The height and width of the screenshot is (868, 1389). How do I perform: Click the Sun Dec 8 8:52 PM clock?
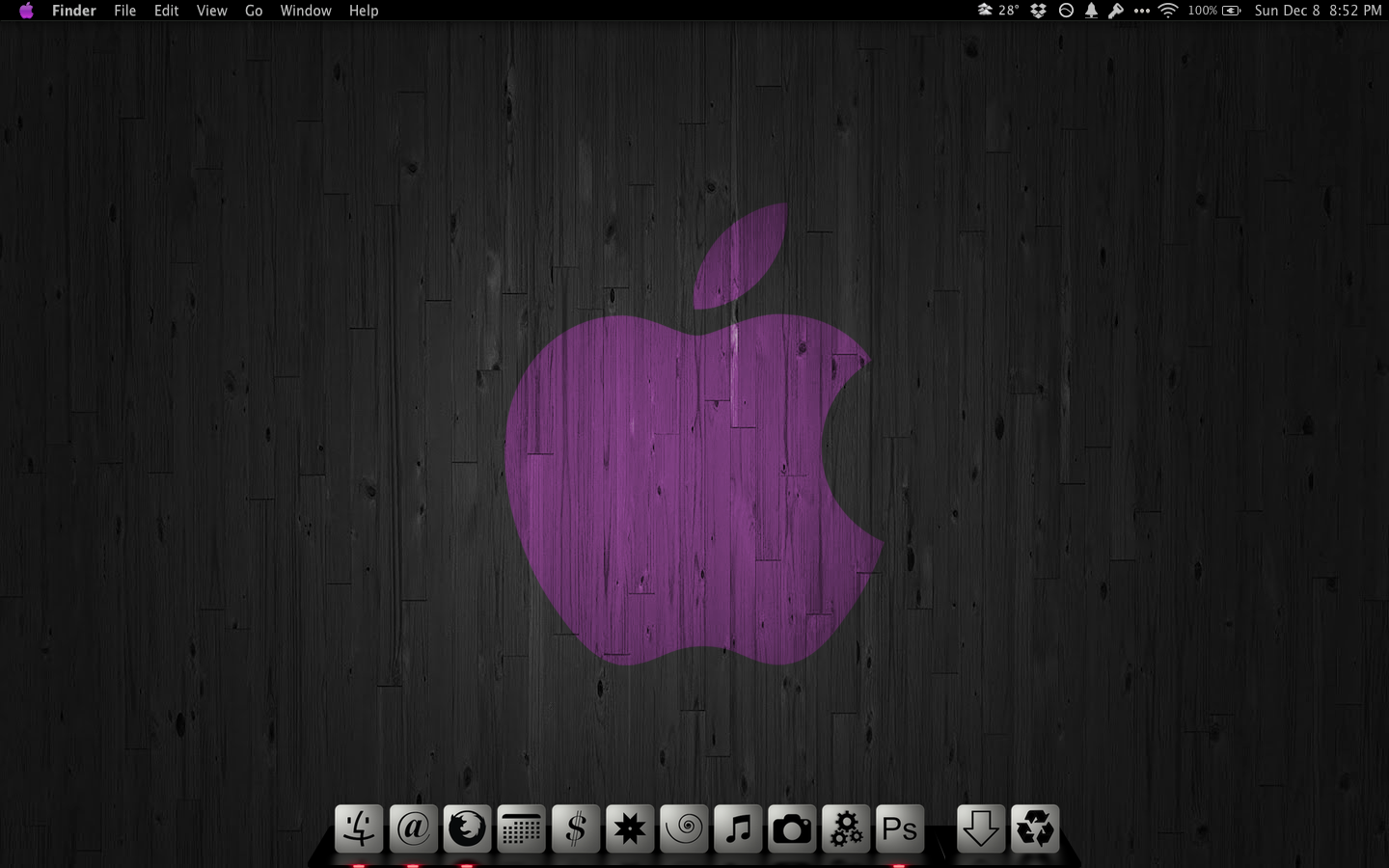1319,11
